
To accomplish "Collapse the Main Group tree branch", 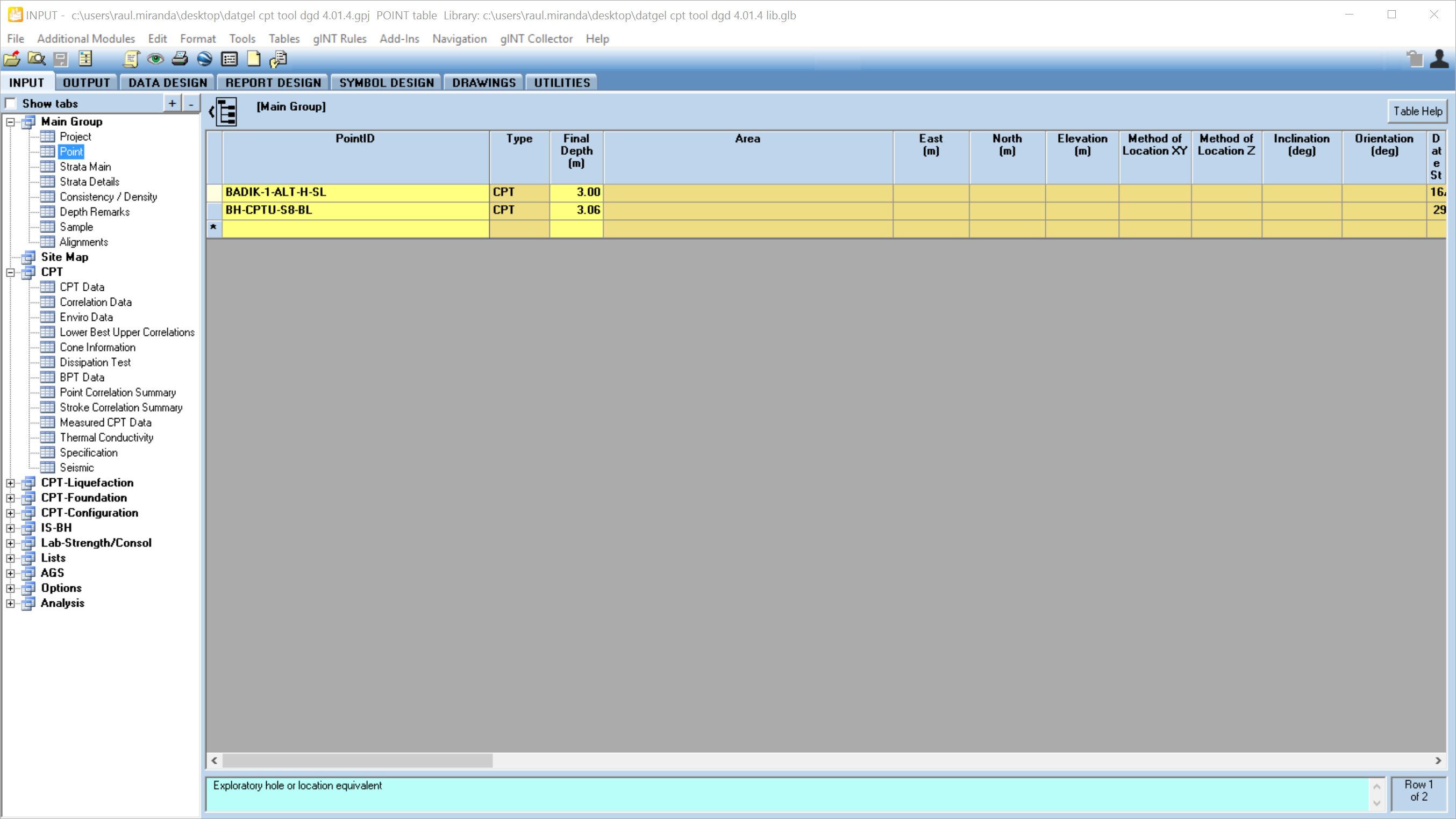I will tap(10, 121).
